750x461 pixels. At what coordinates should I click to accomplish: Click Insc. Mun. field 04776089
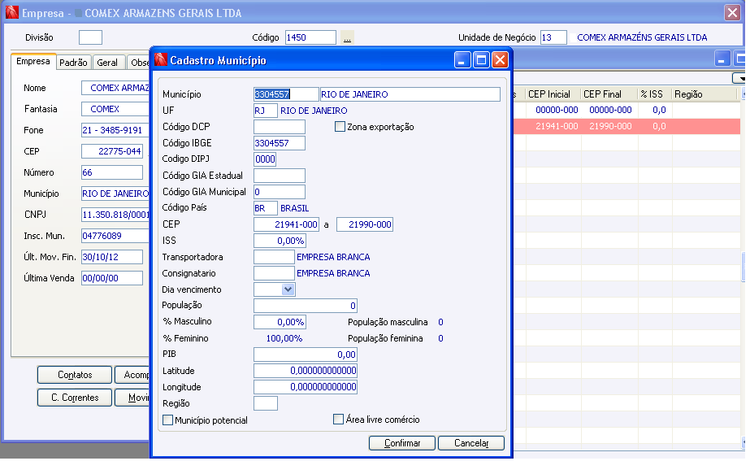click(115, 236)
